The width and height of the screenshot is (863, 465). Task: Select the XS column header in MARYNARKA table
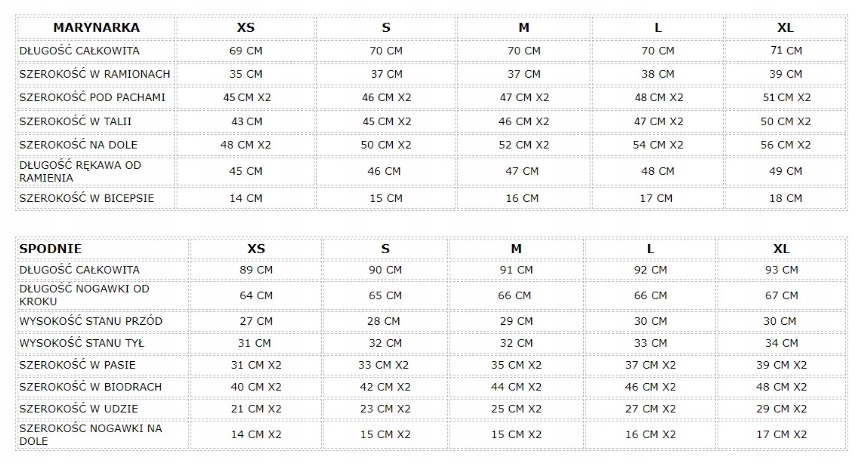tap(245, 28)
